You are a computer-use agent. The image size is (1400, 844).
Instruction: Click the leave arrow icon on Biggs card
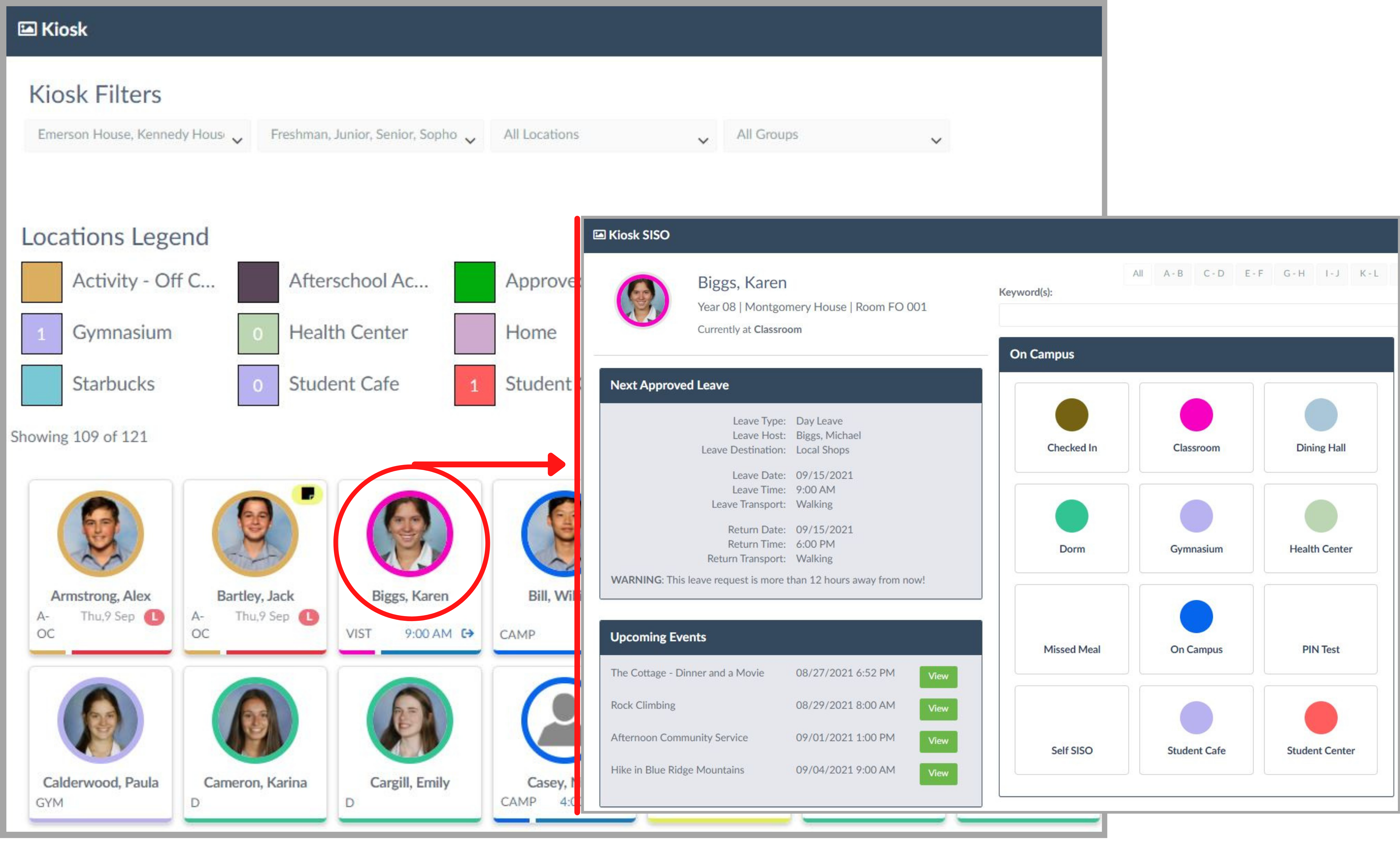(467, 633)
